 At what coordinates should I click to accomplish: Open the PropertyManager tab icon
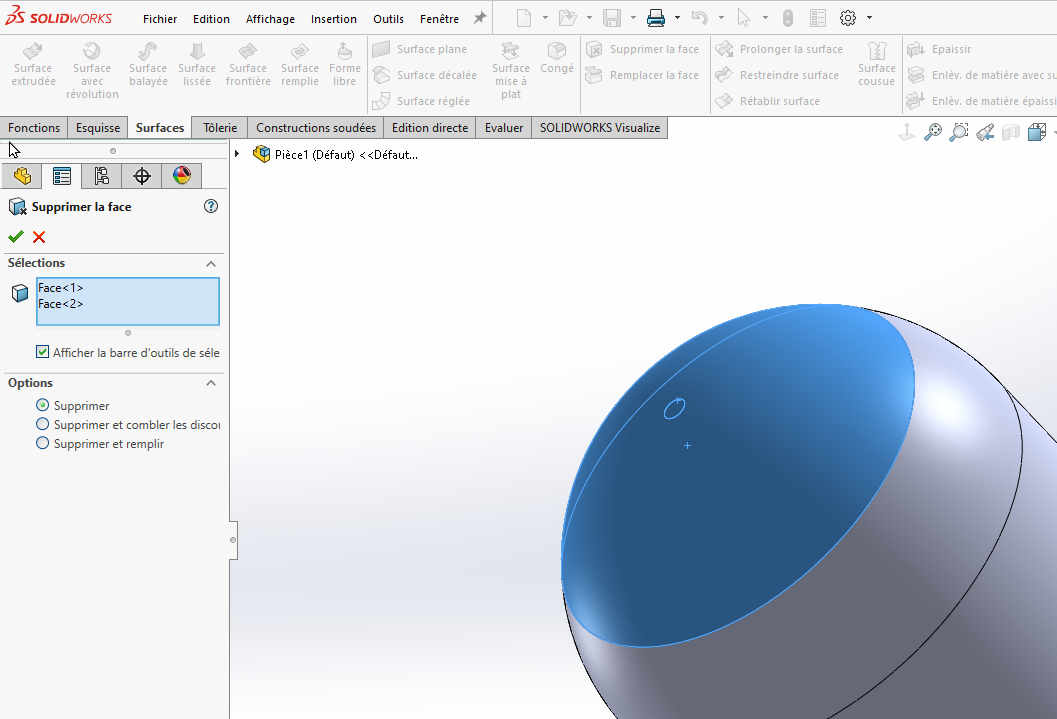62,176
